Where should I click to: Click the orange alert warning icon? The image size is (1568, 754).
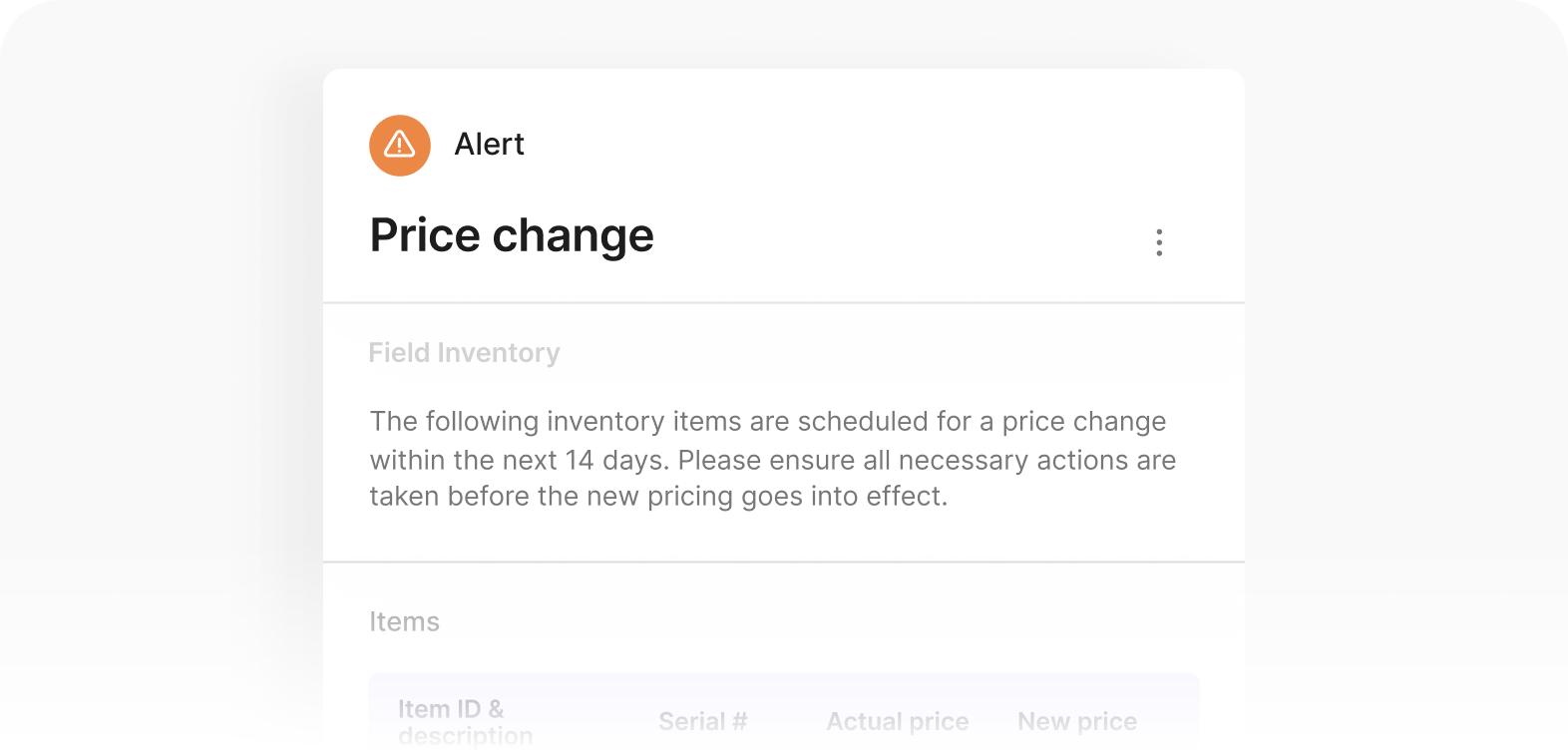[x=399, y=146]
